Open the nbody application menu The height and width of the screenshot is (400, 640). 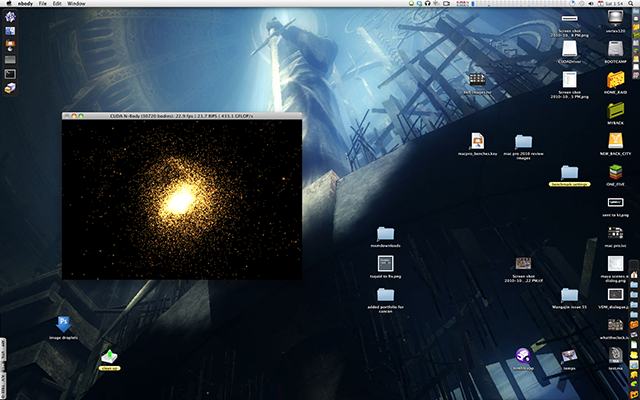tap(25, 3)
